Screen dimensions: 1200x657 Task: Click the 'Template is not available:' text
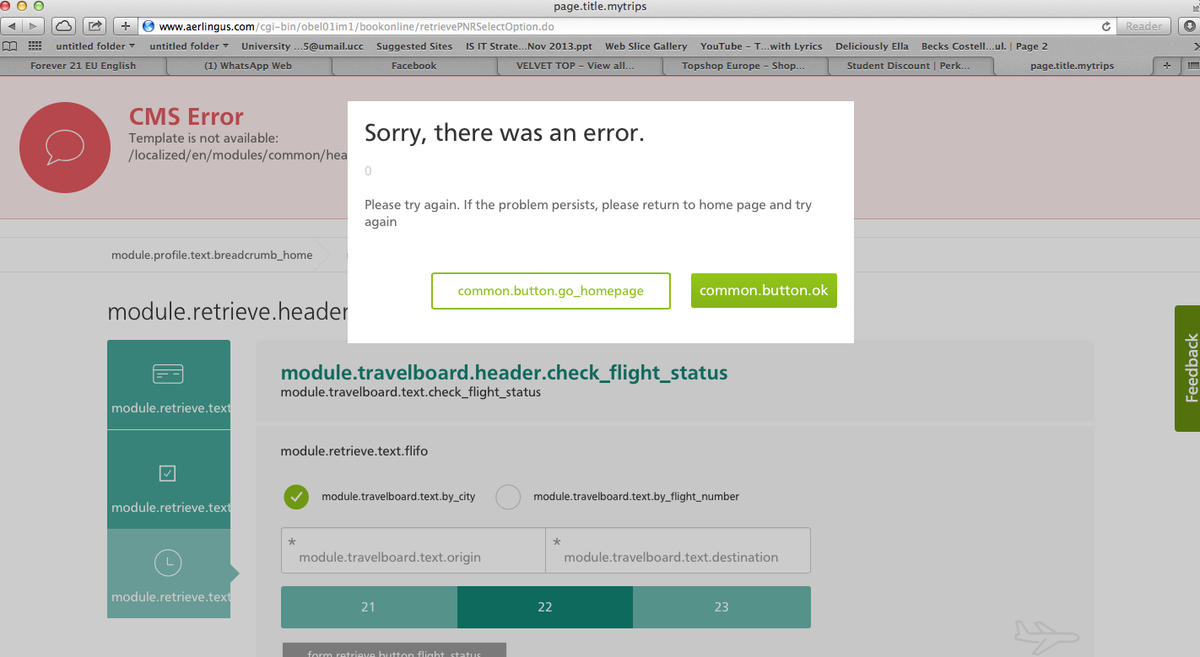pos(204,138)
